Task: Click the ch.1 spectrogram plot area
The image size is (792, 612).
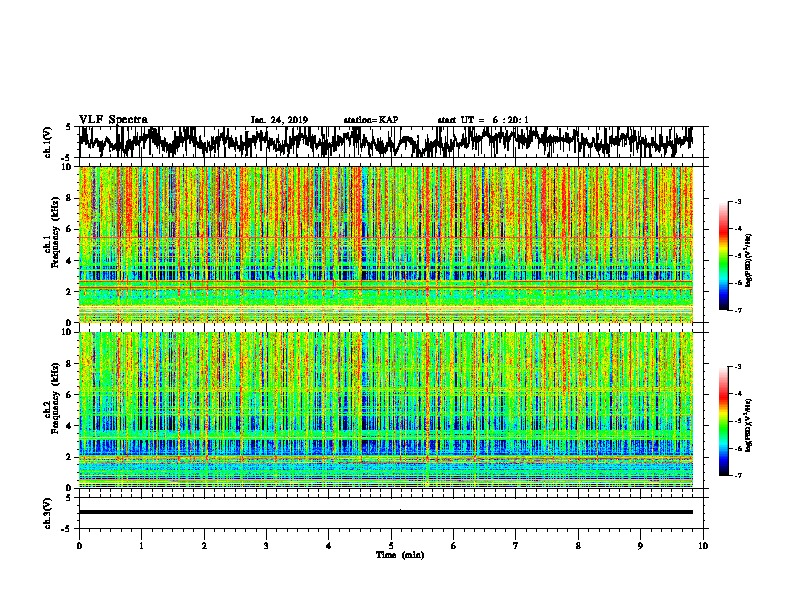Action: pos(385,244)
